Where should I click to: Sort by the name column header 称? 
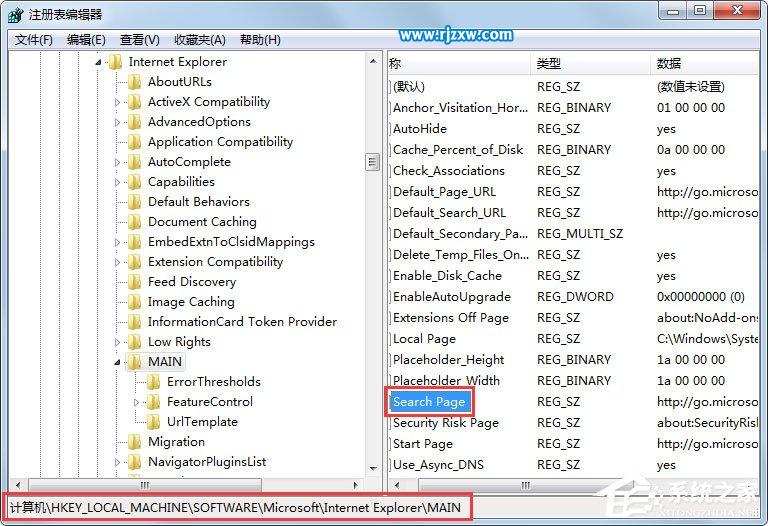pos(459,63)
